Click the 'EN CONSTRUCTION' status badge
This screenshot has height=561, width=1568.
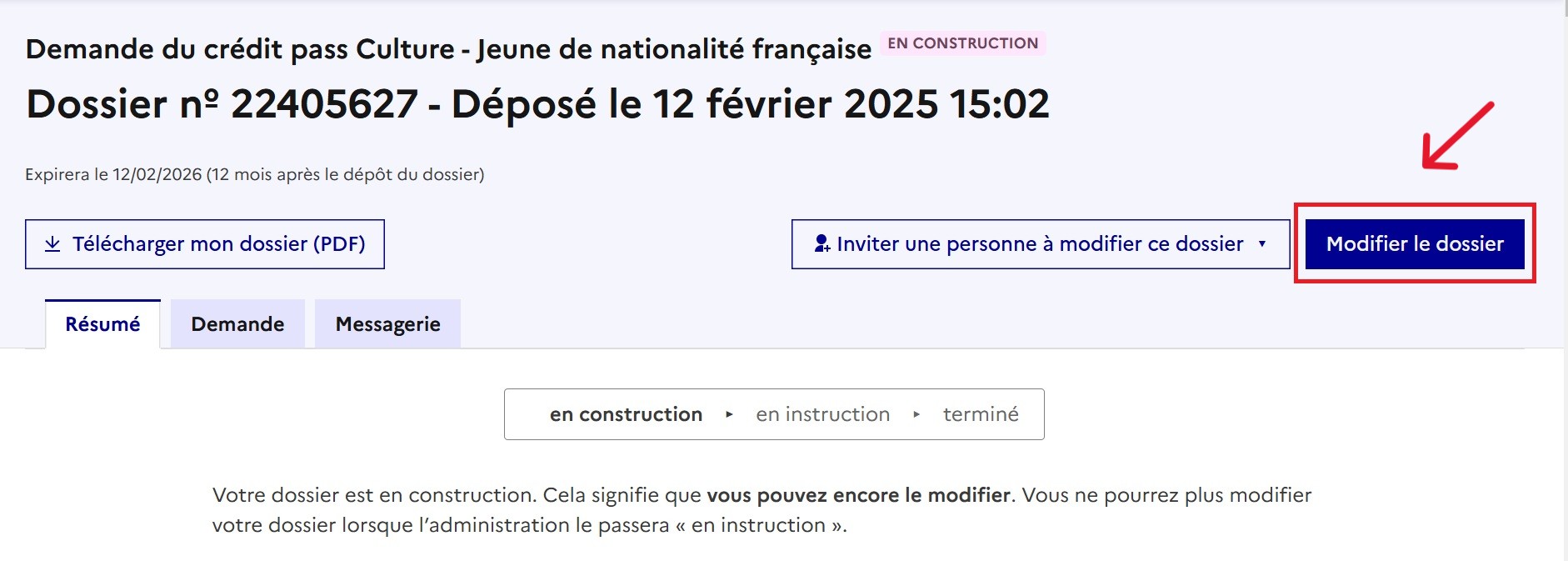coord(962,43)
